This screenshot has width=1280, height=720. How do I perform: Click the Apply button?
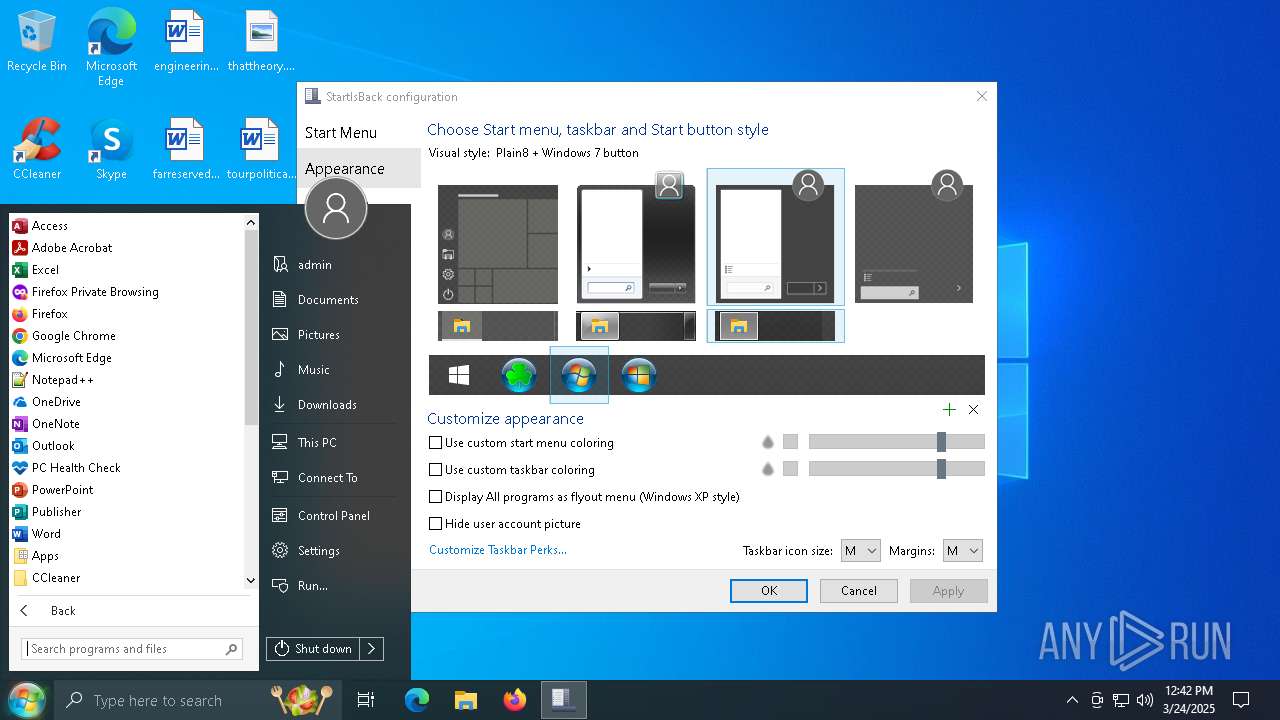coord(949,591)
